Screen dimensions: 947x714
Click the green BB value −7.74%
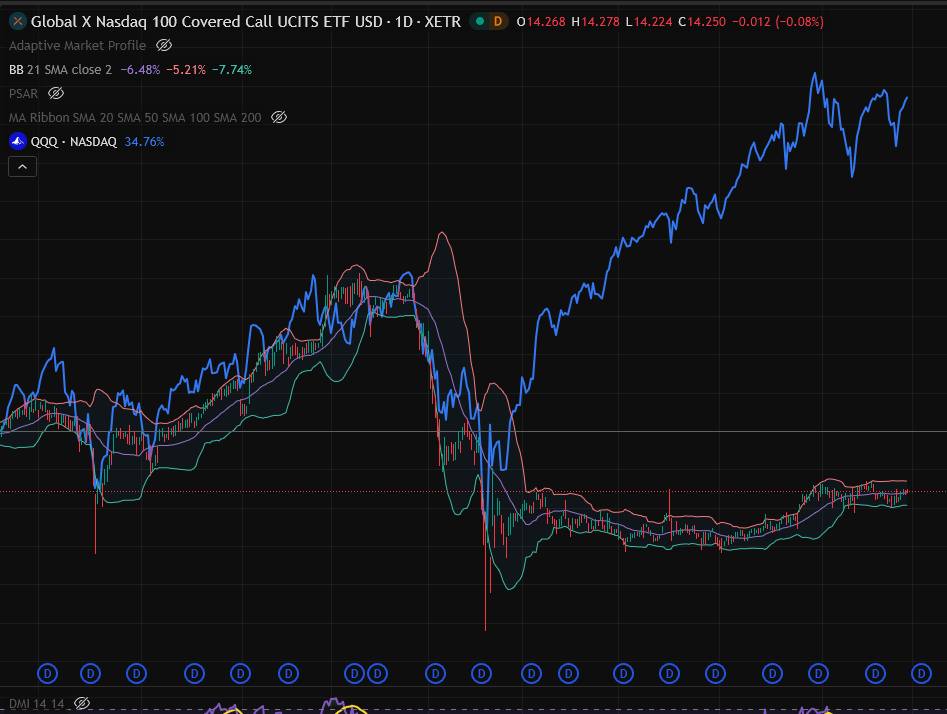click(x=232, y=69)
